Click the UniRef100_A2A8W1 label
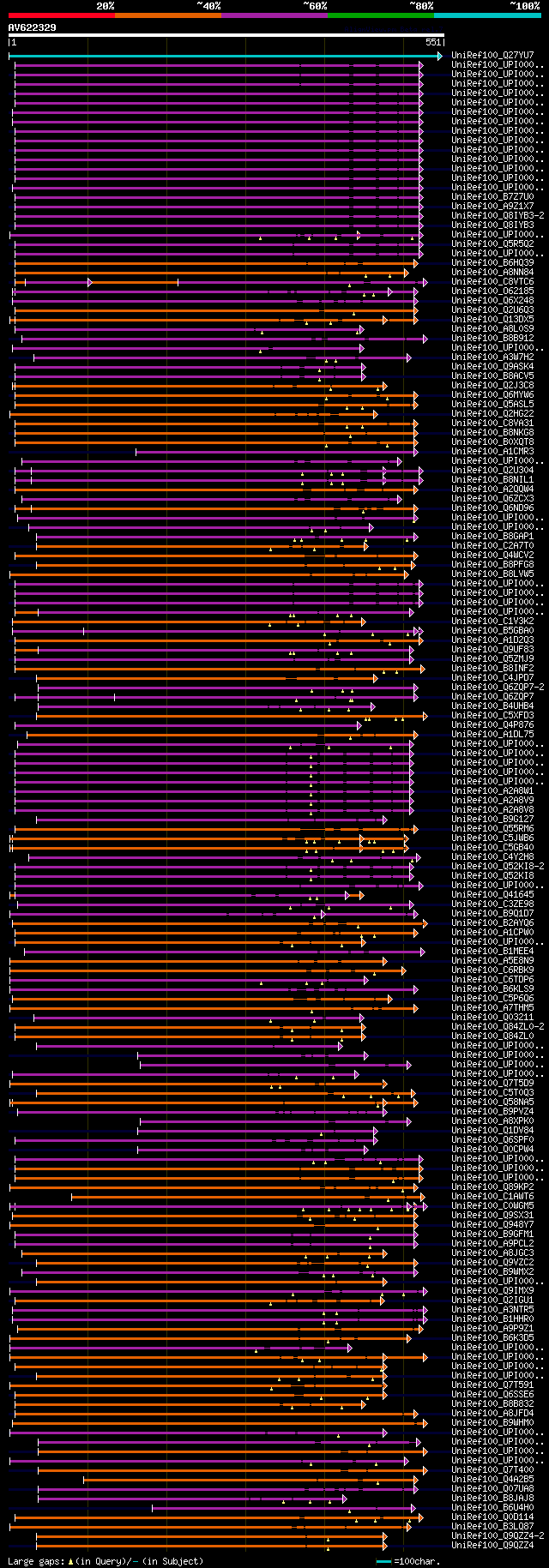This screenshot has width=549, height=1568. tap(492, 790)
